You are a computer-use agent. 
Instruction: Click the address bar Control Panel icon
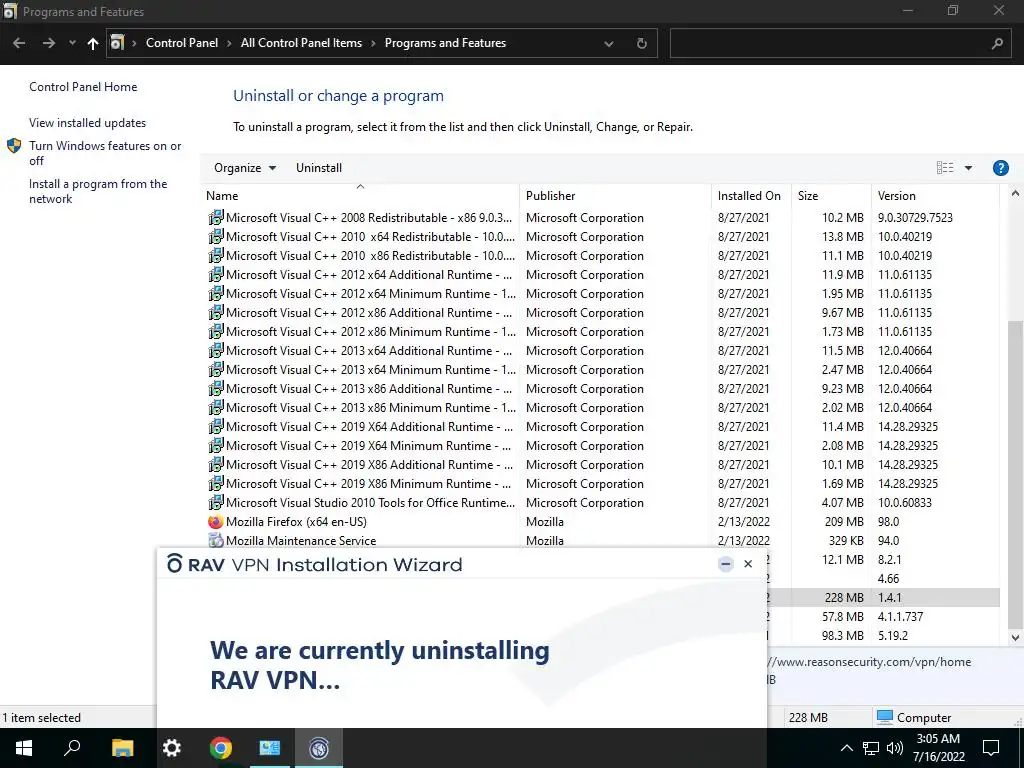coord(118,42)
